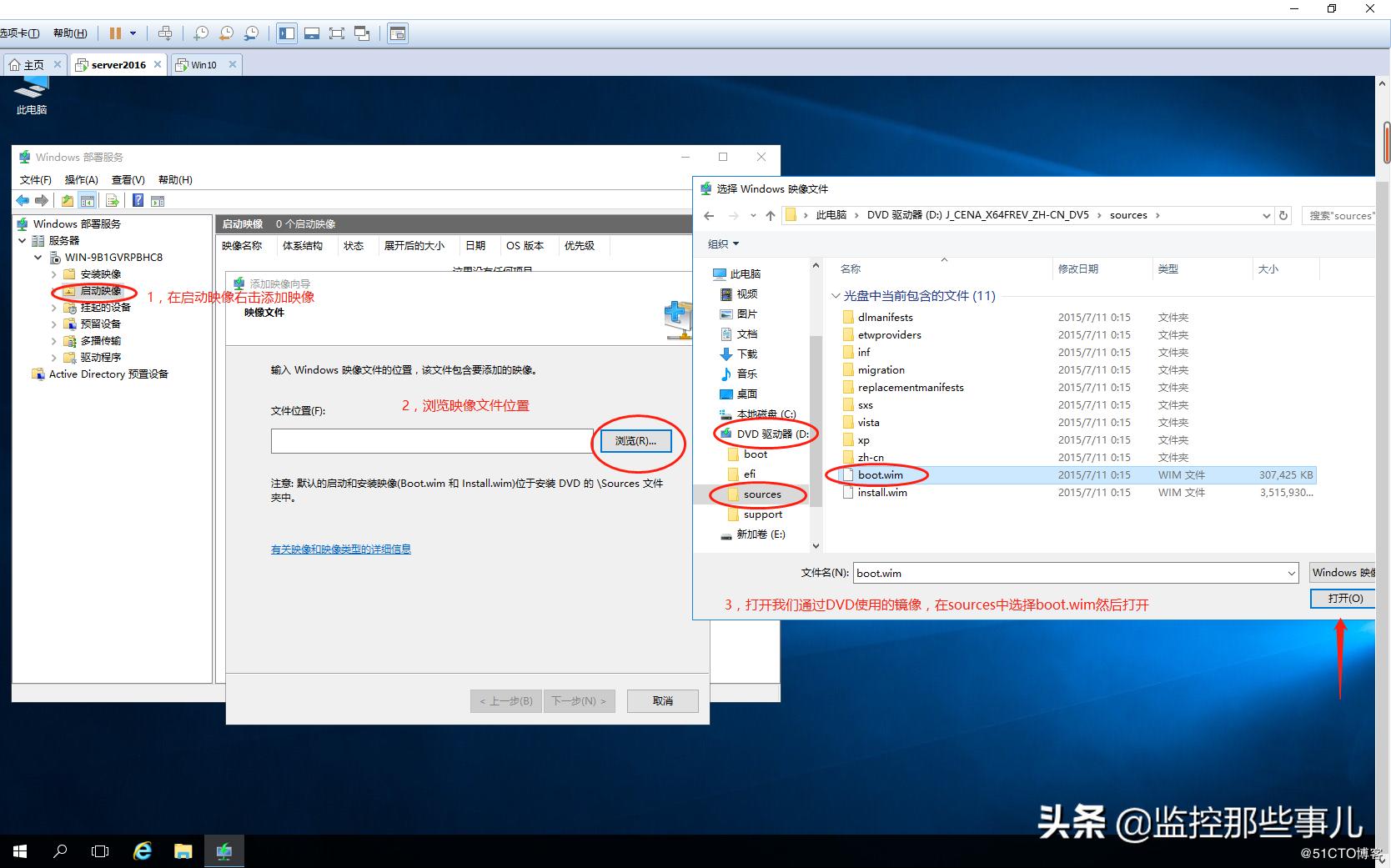This screenshot has height=868, width=1391.
Task: Click the back arrow in the file dialog
Action: 708,215
